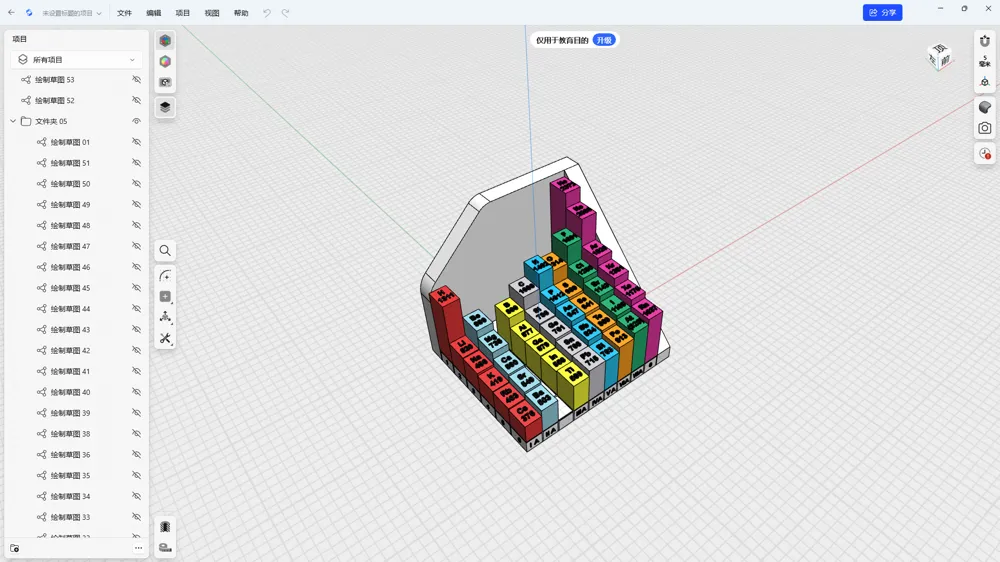The width and height of the screenshot is (1000, 562).
Task: Undo the last action
Action: [267, 13]
